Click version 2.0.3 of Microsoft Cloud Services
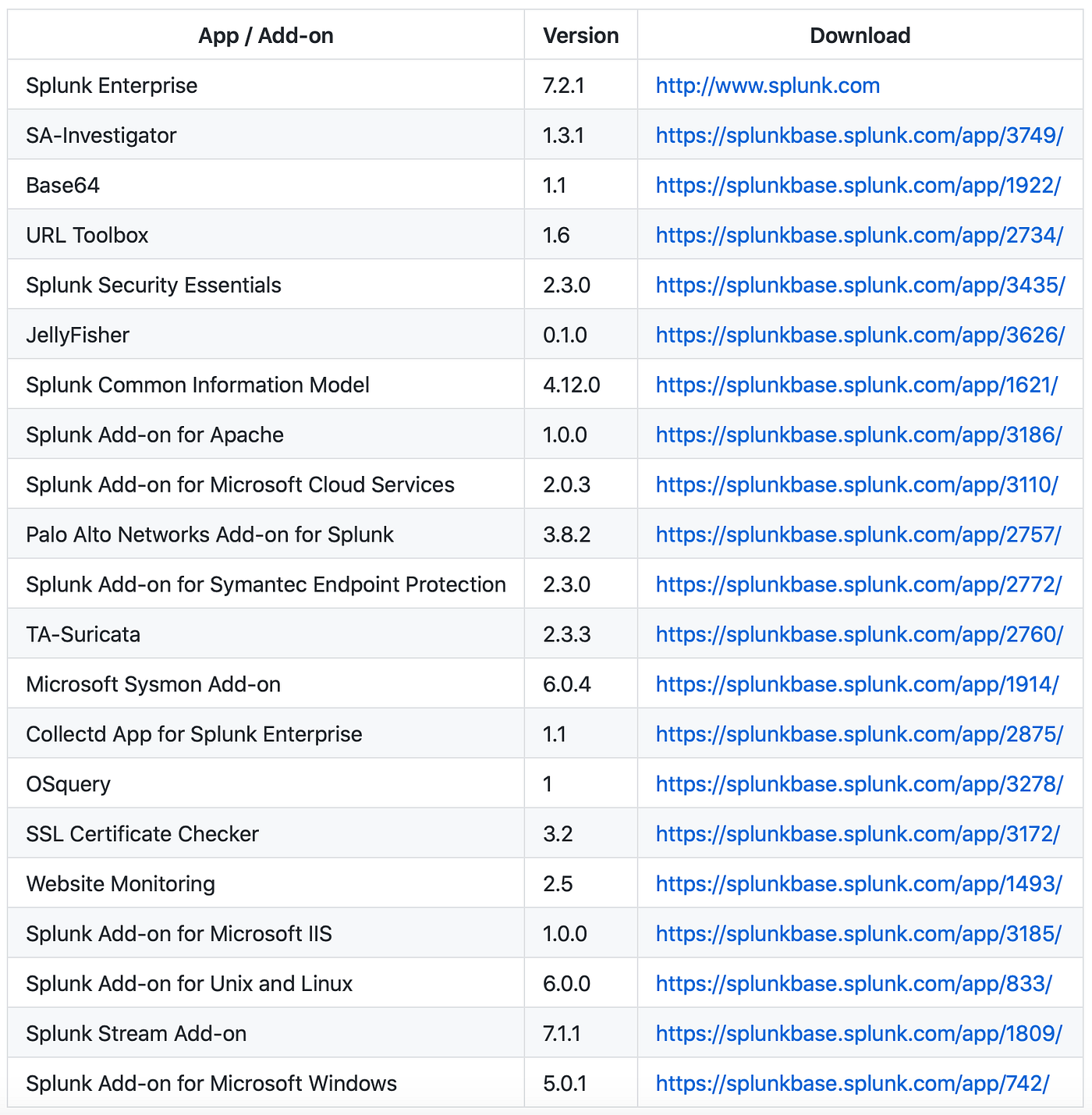Image resolution: width=1092 pixels, height=1115 pixels. click(x=567, y=485)
